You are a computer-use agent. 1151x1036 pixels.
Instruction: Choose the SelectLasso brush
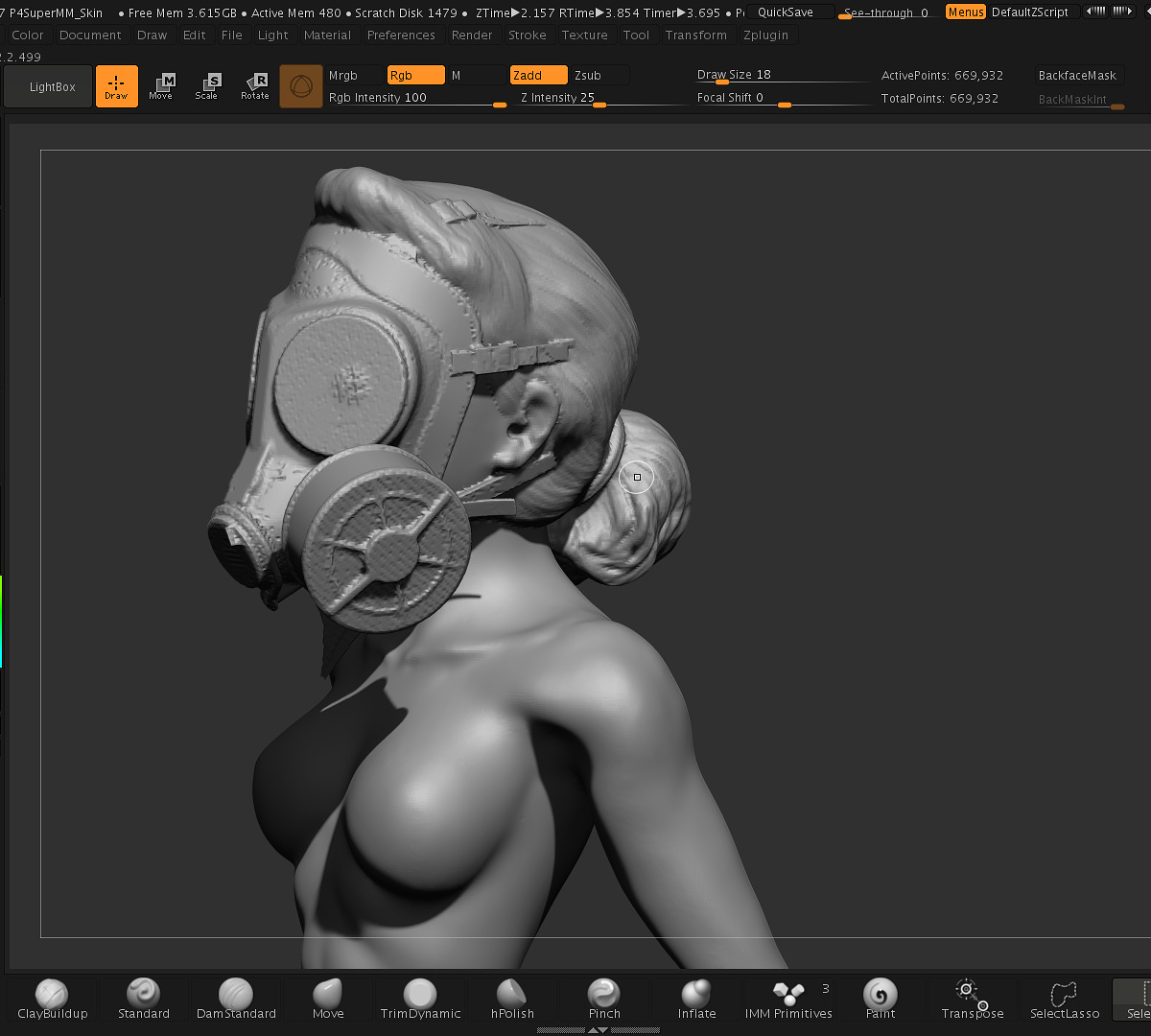[1065, 1000]
